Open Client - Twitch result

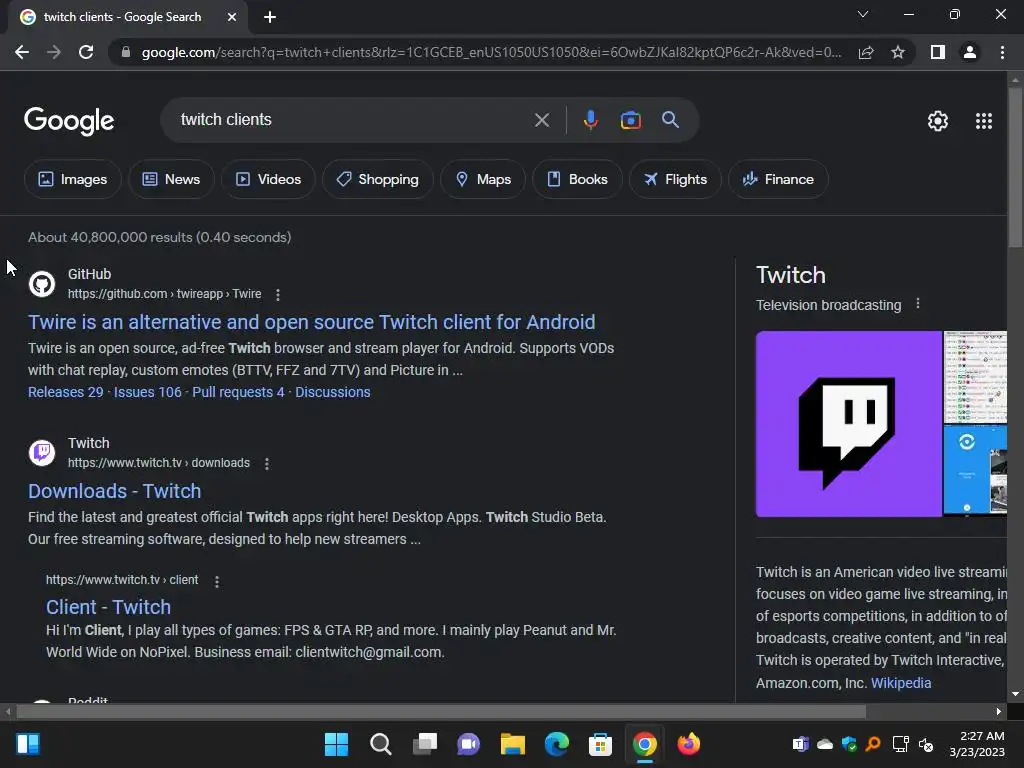[x=108, y=607]
